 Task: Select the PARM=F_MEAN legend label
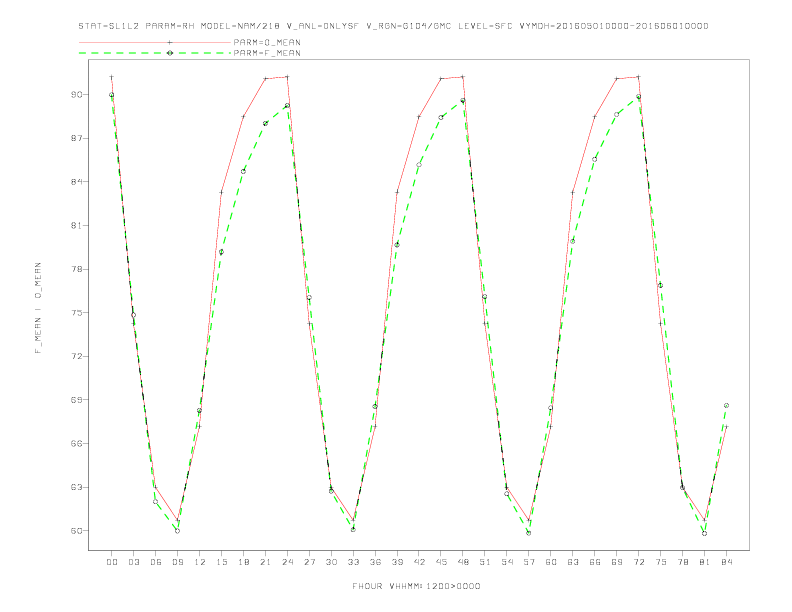click(x=267, y=53)
